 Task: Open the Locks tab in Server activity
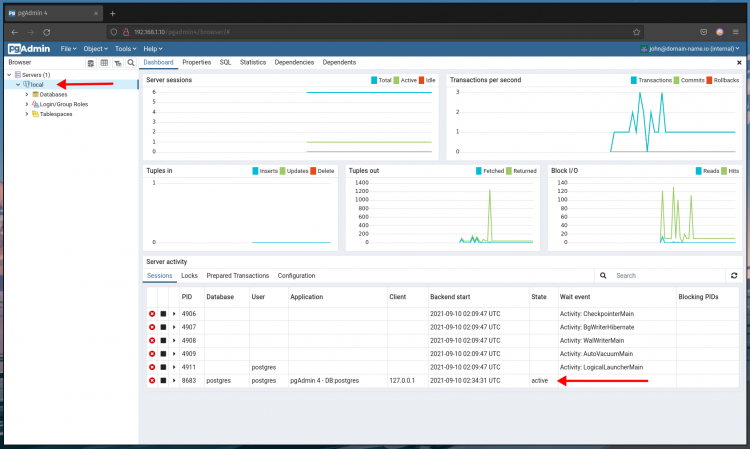pos(189,276)
